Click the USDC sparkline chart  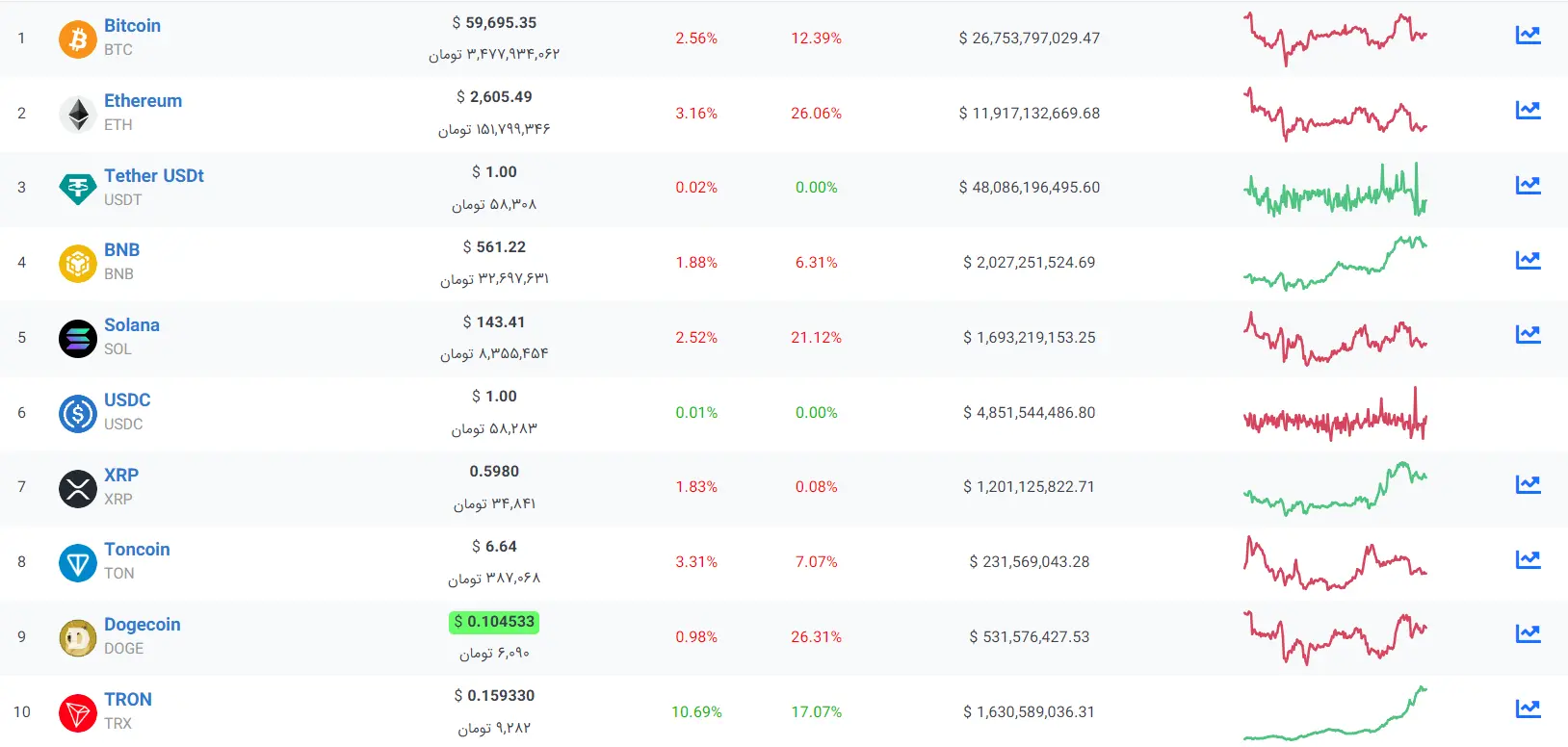(x=1335, y=414)
